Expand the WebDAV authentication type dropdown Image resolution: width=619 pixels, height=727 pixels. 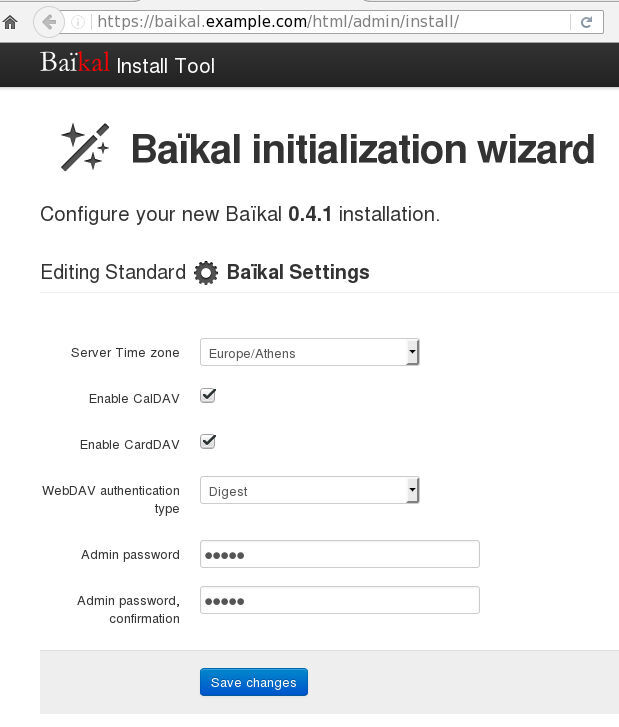[309, 491]
